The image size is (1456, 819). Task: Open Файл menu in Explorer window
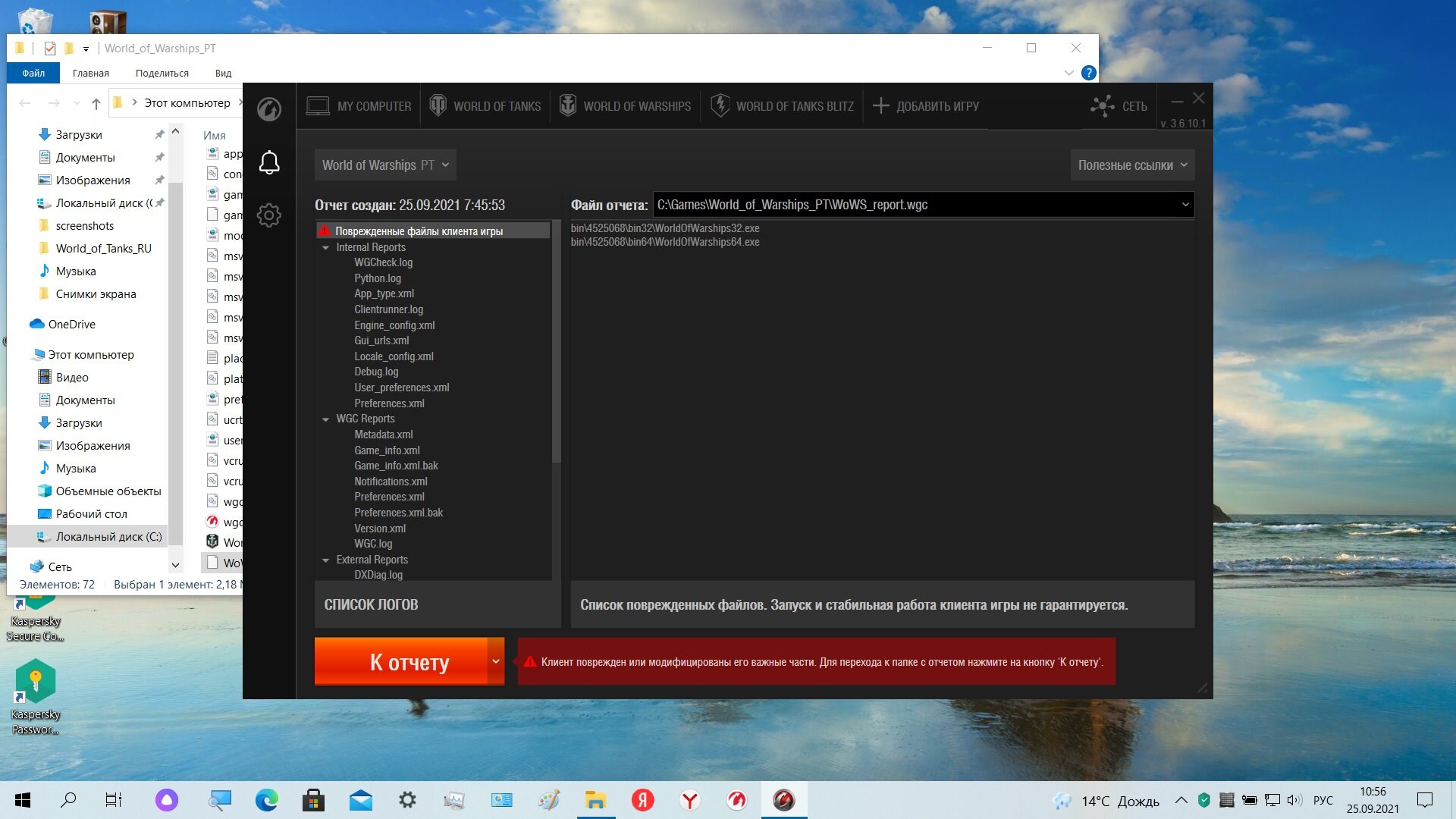(x=33, y=74)
